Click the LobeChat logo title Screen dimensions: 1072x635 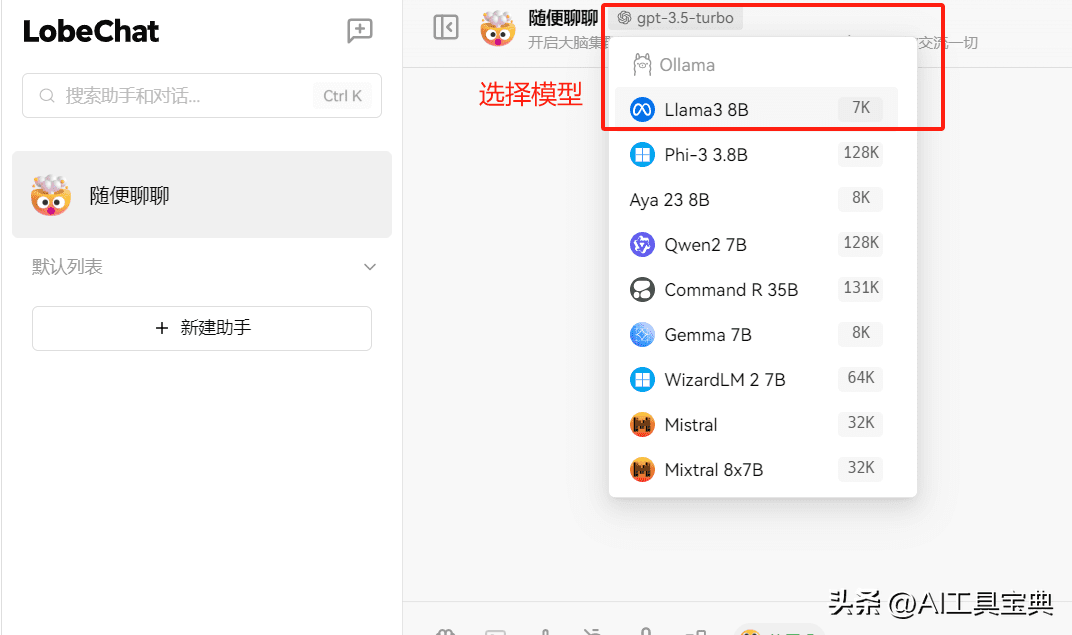(x=91, y=32)
